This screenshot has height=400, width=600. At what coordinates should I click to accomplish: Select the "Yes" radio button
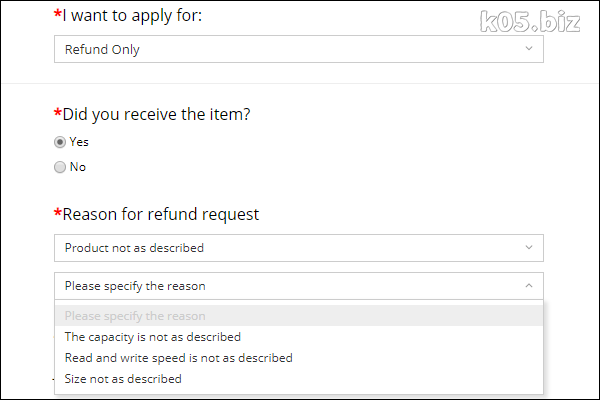(60, 142)
